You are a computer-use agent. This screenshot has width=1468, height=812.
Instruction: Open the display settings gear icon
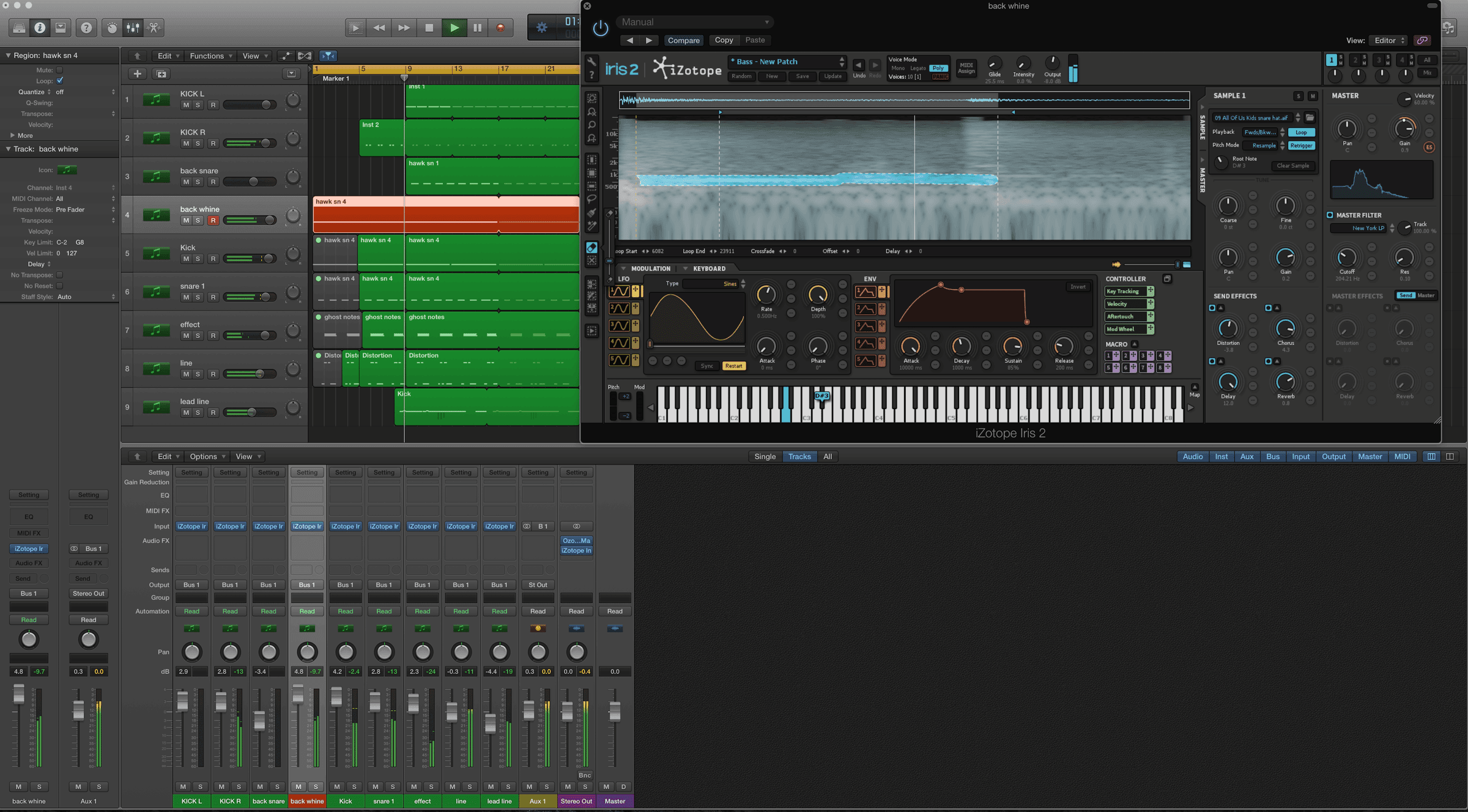click(x=541, y=28)
